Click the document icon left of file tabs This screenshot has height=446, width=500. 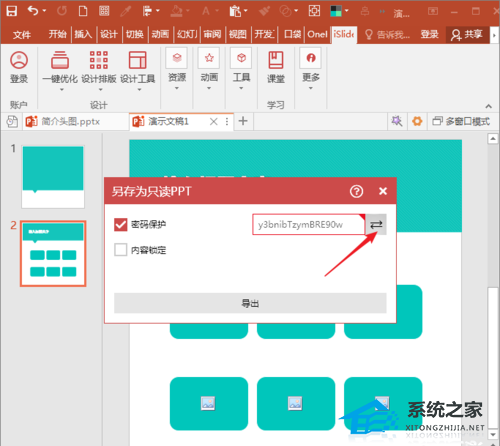coord(12,121)
